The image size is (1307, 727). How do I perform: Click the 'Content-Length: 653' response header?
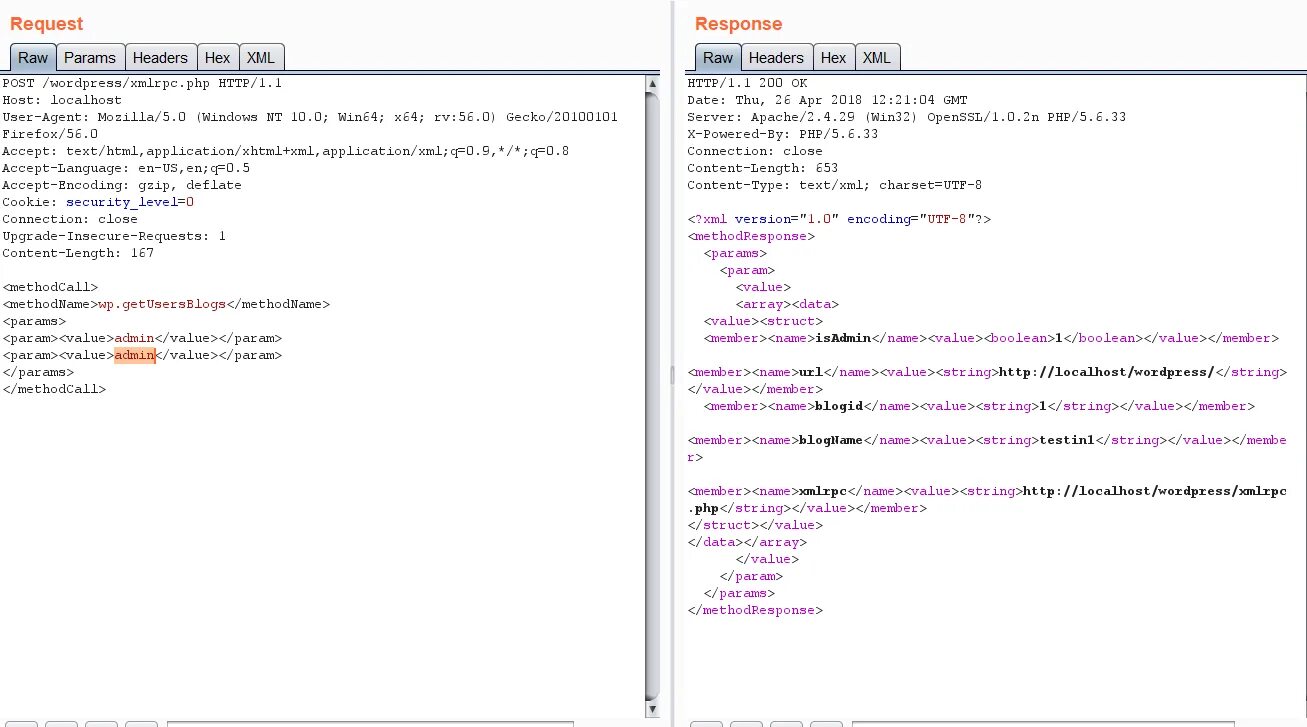(x=763, y=168)
